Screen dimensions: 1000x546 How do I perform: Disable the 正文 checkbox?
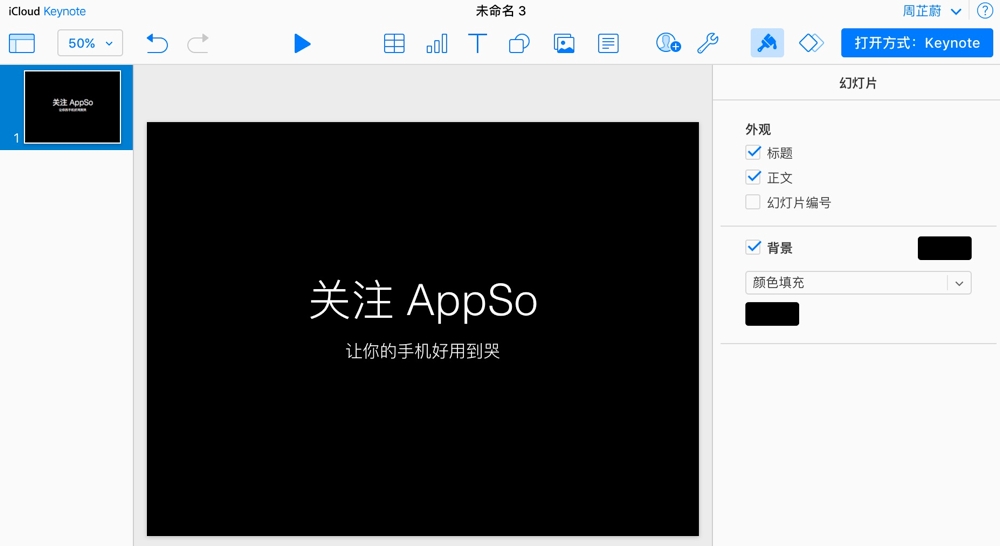point(754,177)
